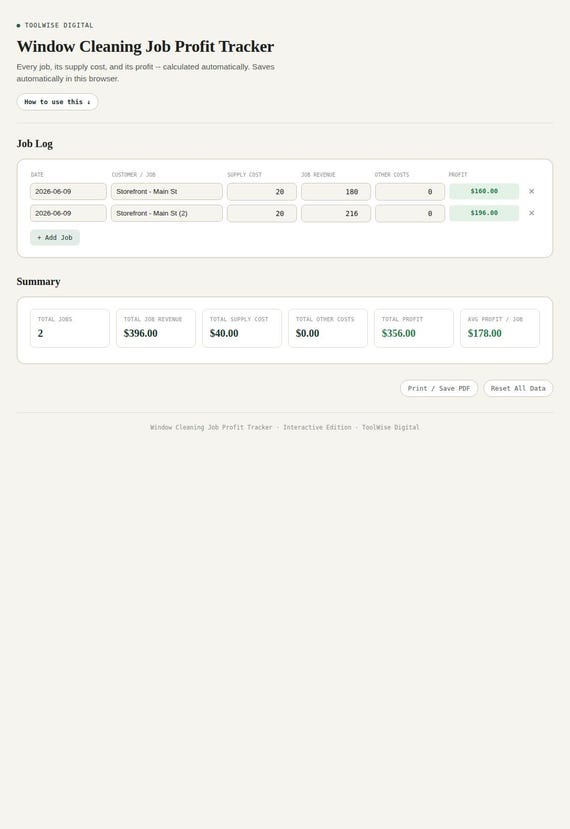Edit supply cost of the $196.00 profit row
This screenshot has width=570, height=829.
262,213
